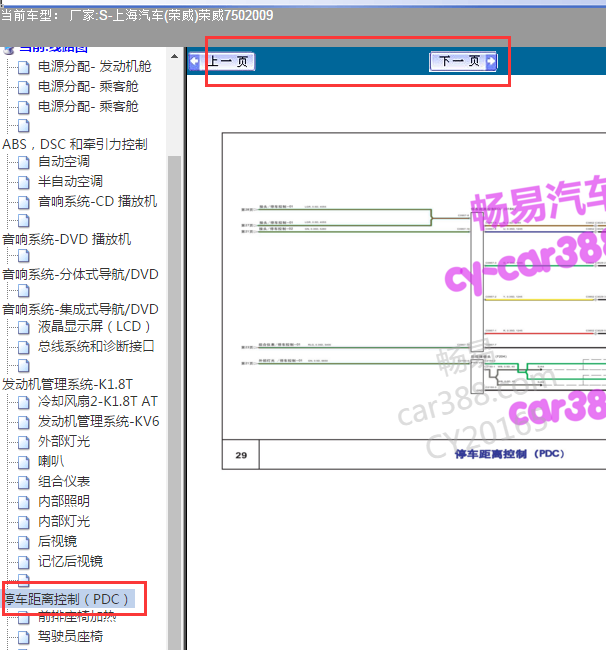Click document icon beside 驾驶员座椅
The height and width of the screenshot is (650, 606).
[24, 637]
